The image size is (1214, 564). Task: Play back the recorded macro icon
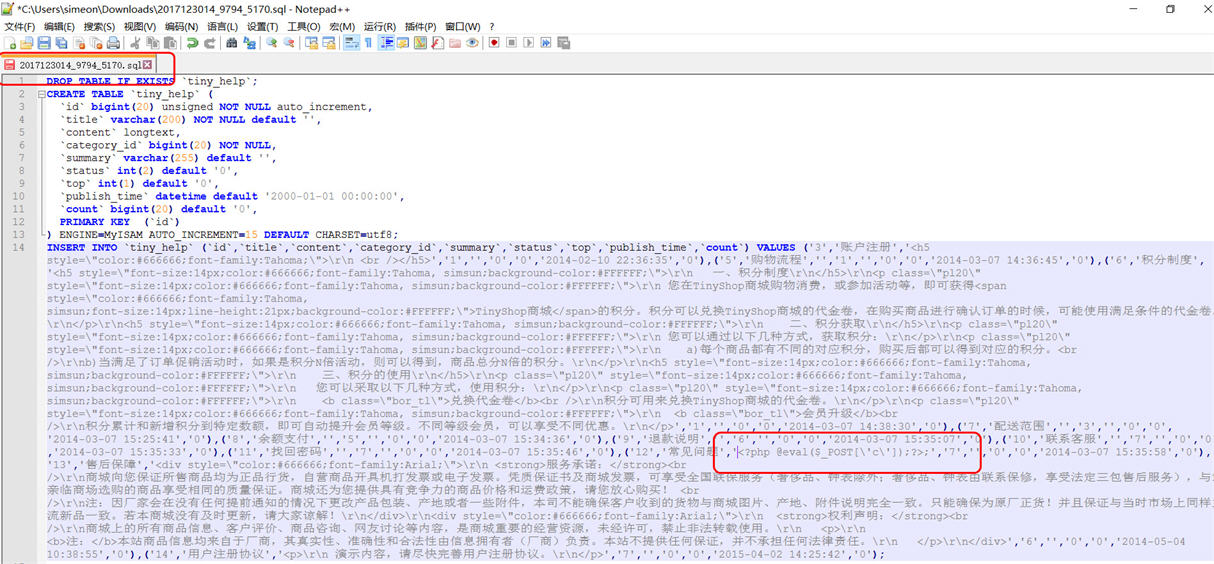[529, 43]
